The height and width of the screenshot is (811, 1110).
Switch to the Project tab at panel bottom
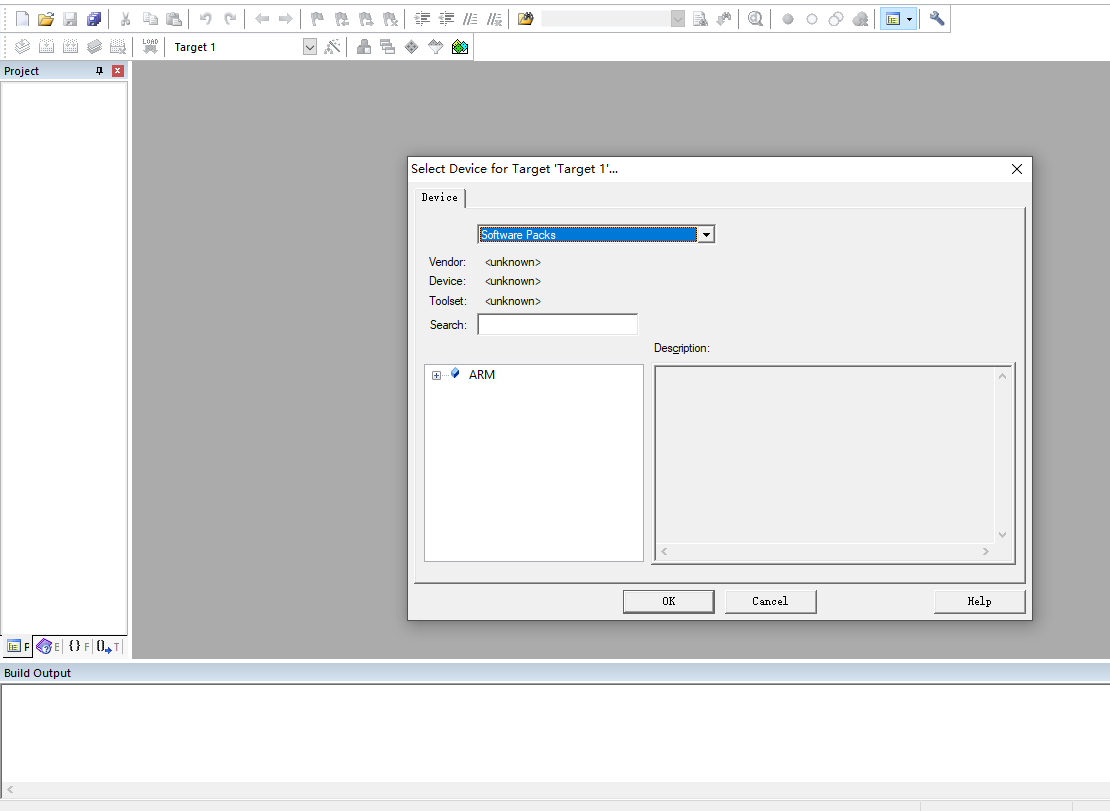(18, 646)
